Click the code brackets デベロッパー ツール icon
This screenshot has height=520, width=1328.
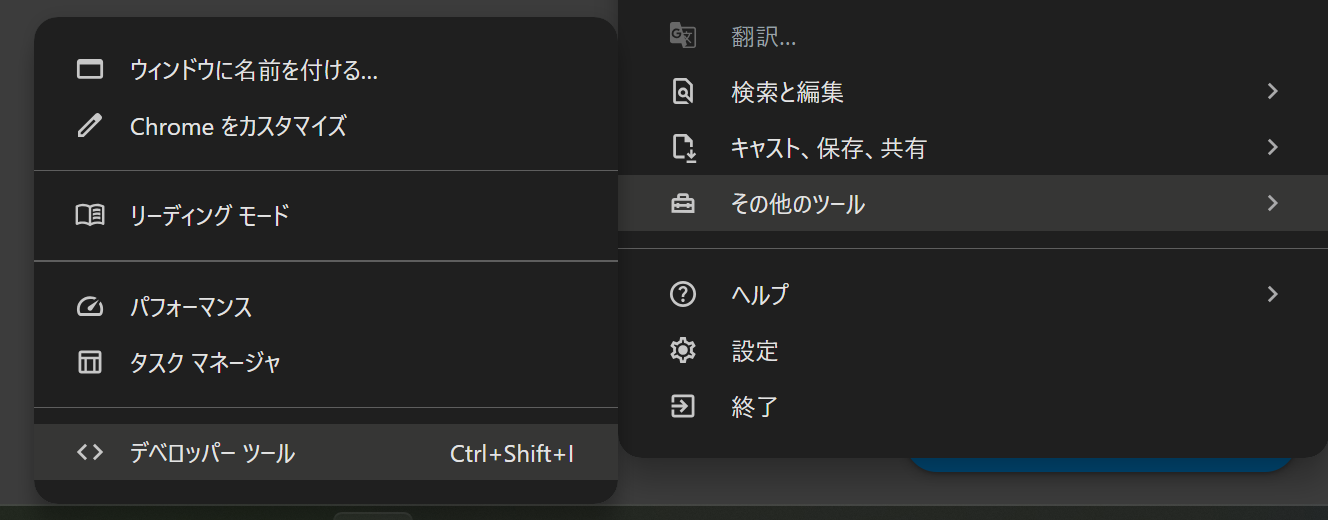90,452
